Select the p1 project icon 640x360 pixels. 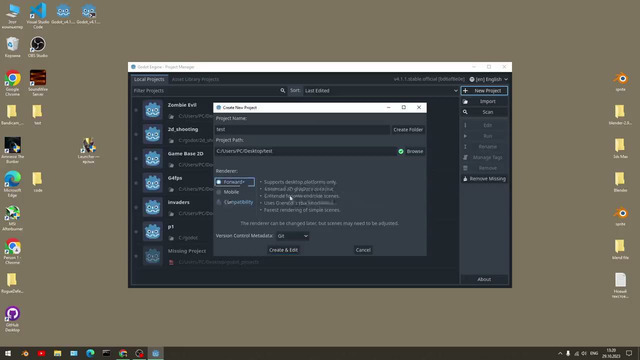[x=153, y=232]
